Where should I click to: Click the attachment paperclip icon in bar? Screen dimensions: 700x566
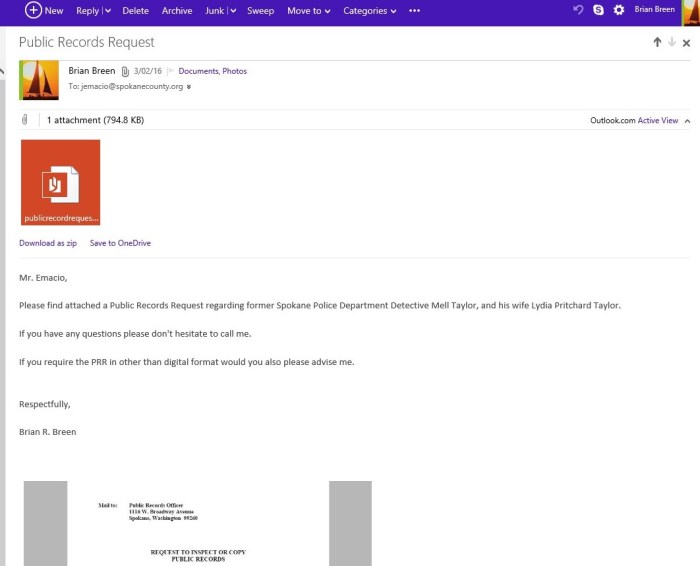pyautogui.click(x=25, y=120)
